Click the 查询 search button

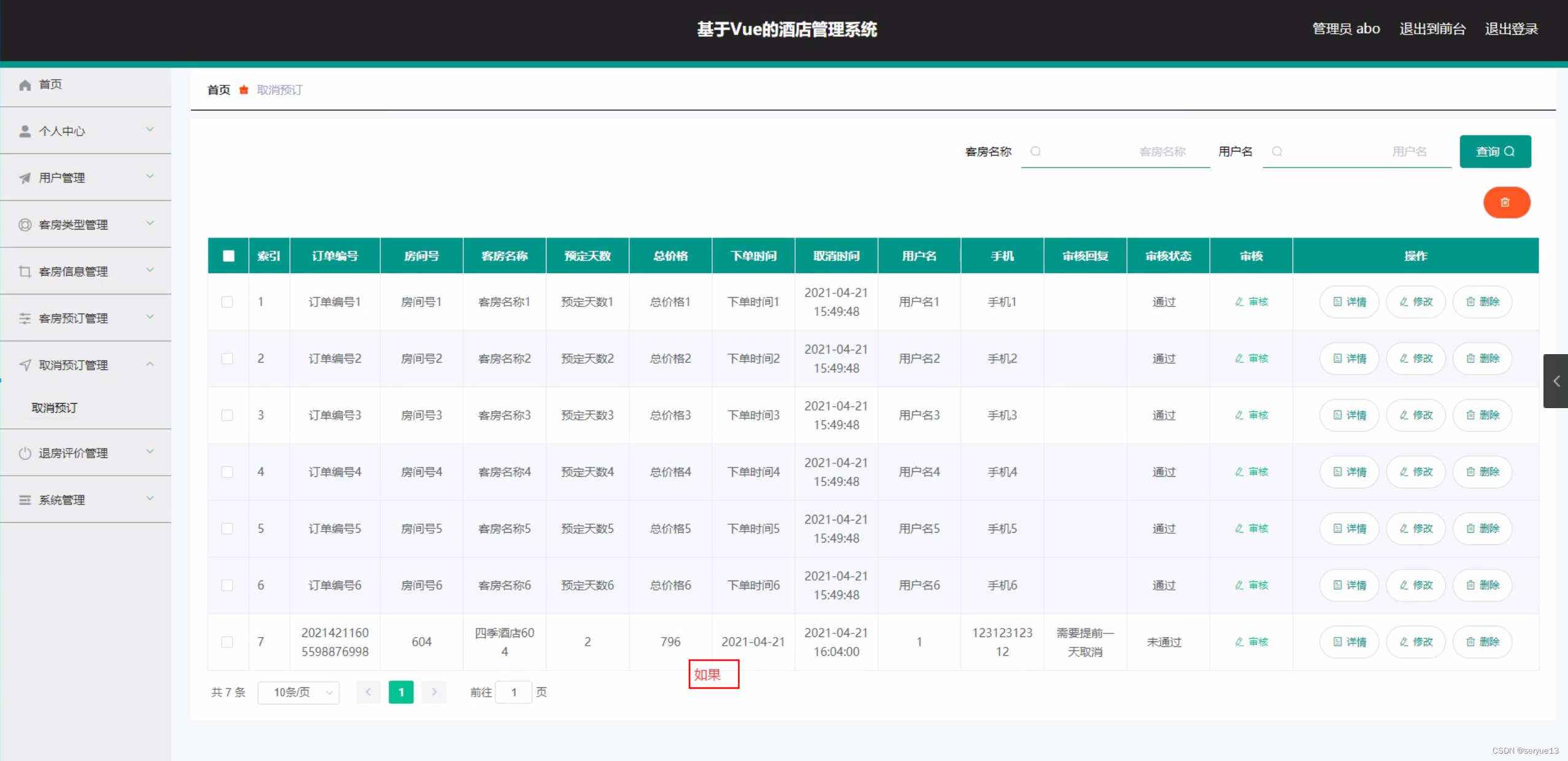(1494, 152)
